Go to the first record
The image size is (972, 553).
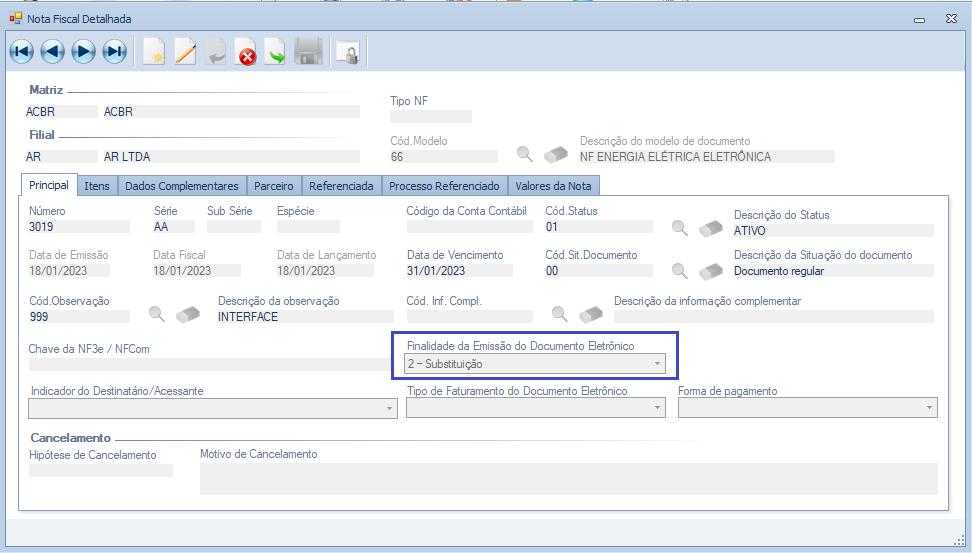22,52
